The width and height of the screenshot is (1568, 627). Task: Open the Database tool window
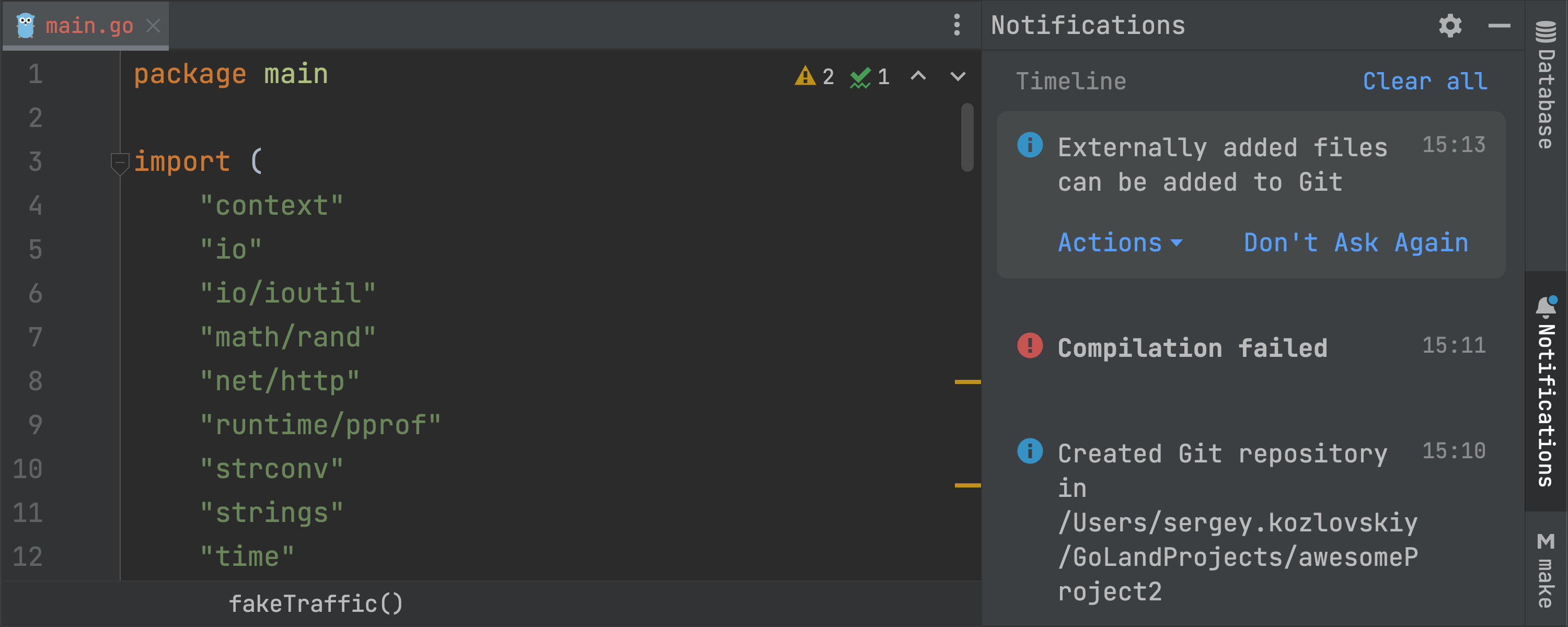click(1546, 85)
